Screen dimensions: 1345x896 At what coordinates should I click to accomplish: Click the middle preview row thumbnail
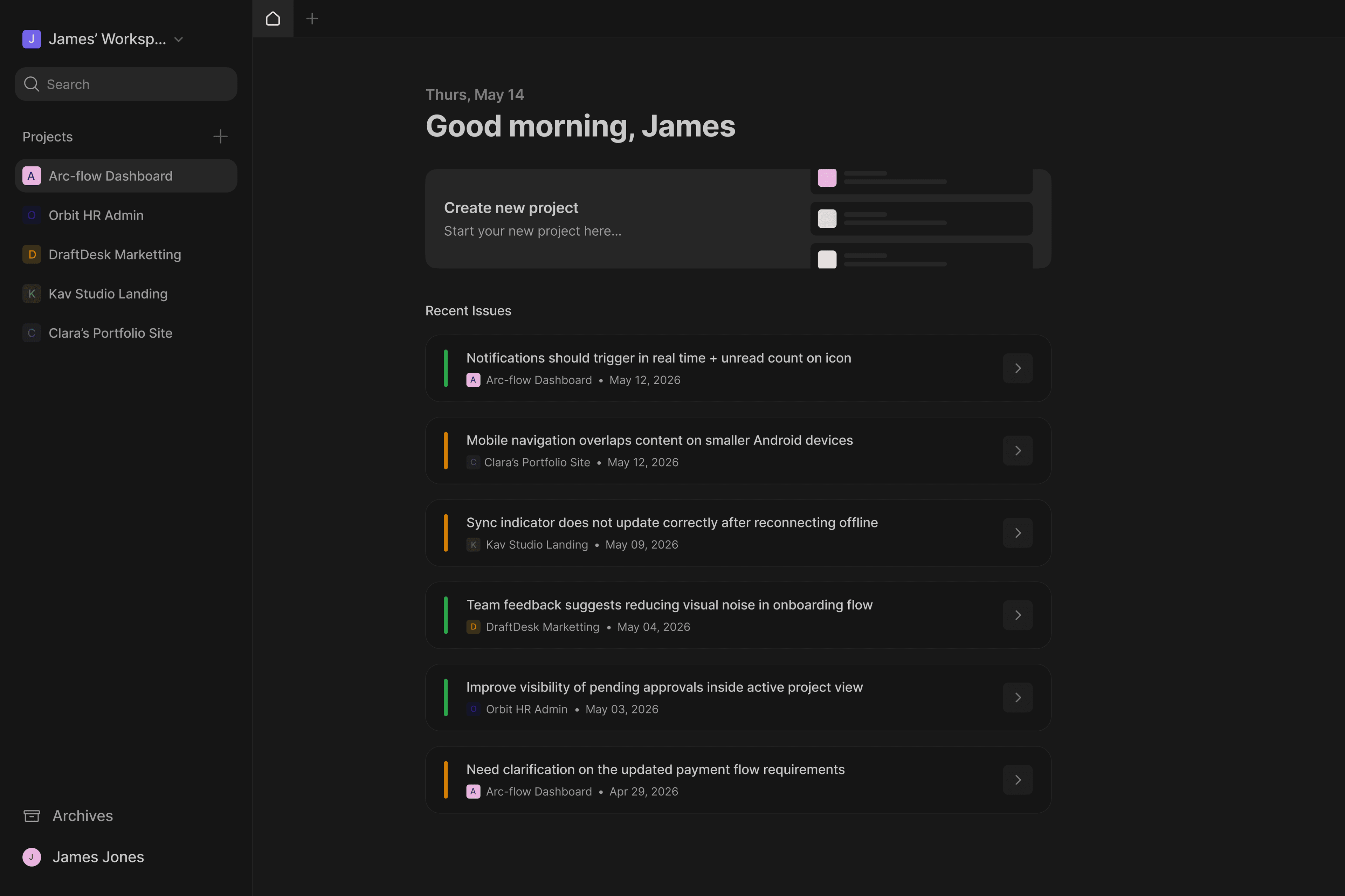(827, 218)
